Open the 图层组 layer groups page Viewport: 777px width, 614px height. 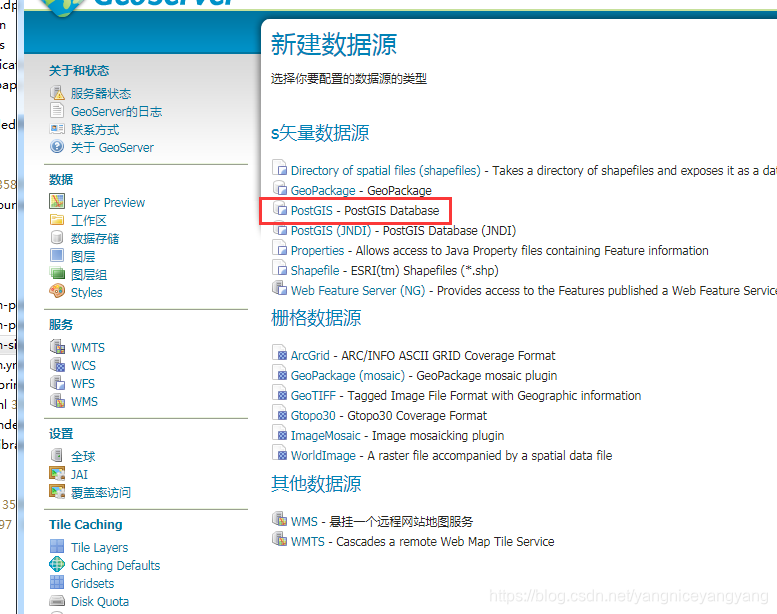click(x=89, y=274)
